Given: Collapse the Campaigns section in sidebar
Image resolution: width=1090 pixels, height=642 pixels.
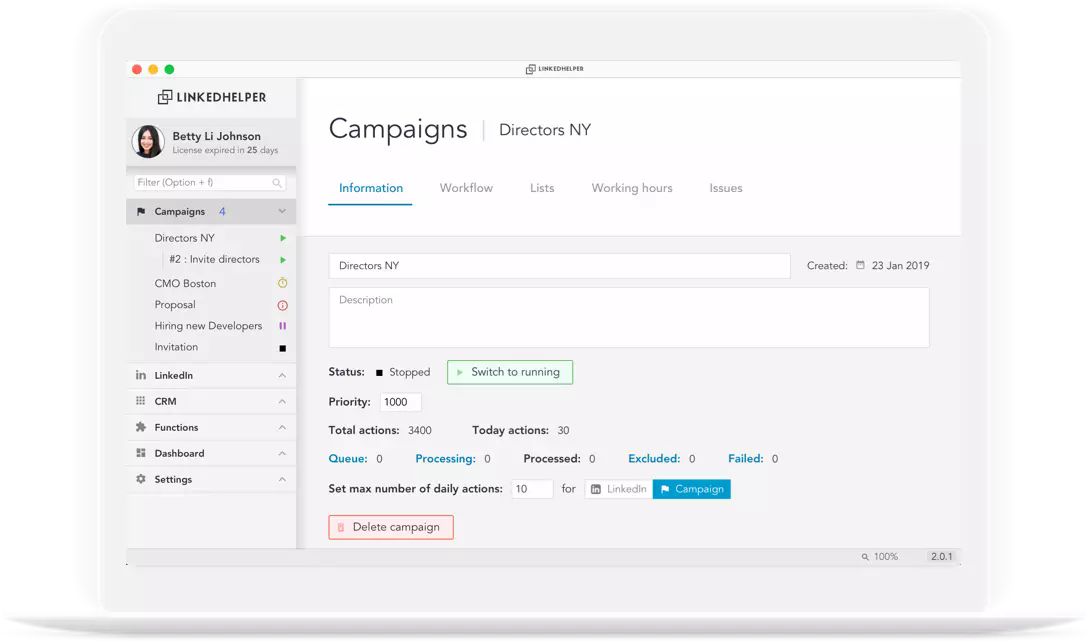Looking at the screenshot, I should pos(283,211).
